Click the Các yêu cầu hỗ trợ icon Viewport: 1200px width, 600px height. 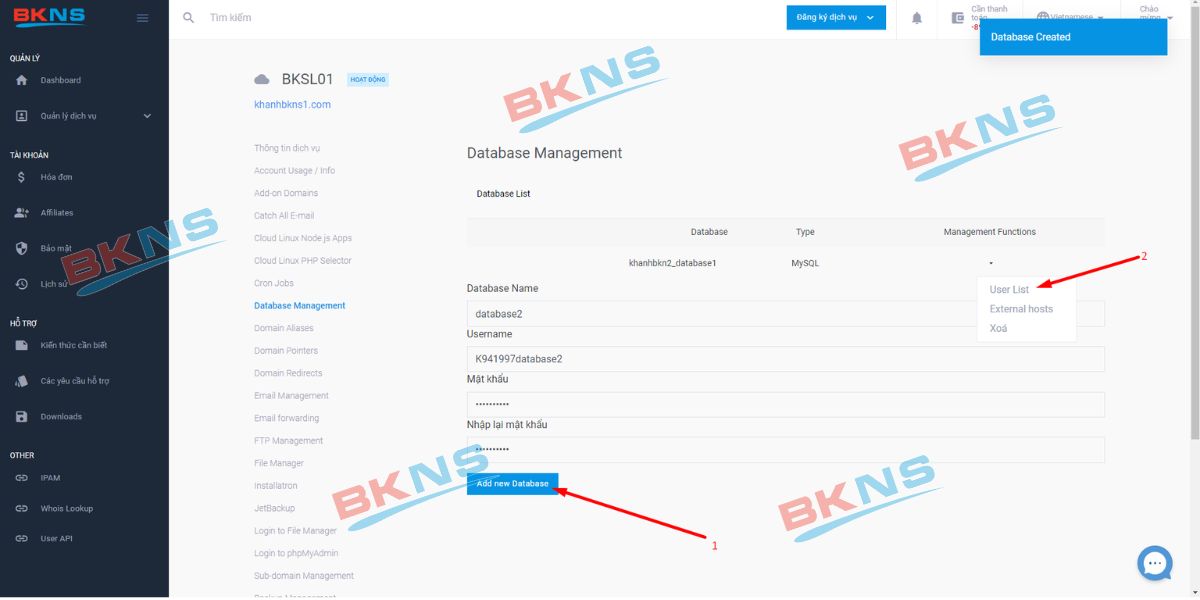coord(22,381)
